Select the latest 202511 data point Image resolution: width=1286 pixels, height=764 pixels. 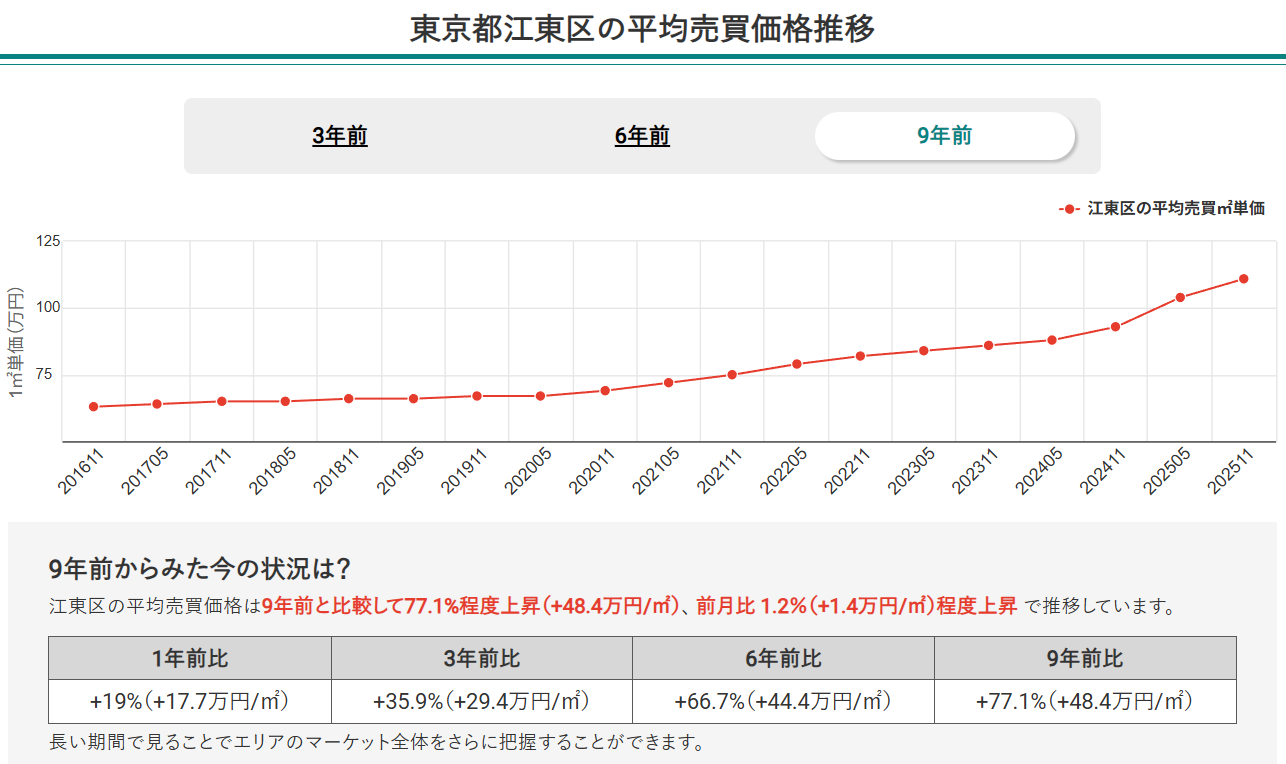[1244, 279]
